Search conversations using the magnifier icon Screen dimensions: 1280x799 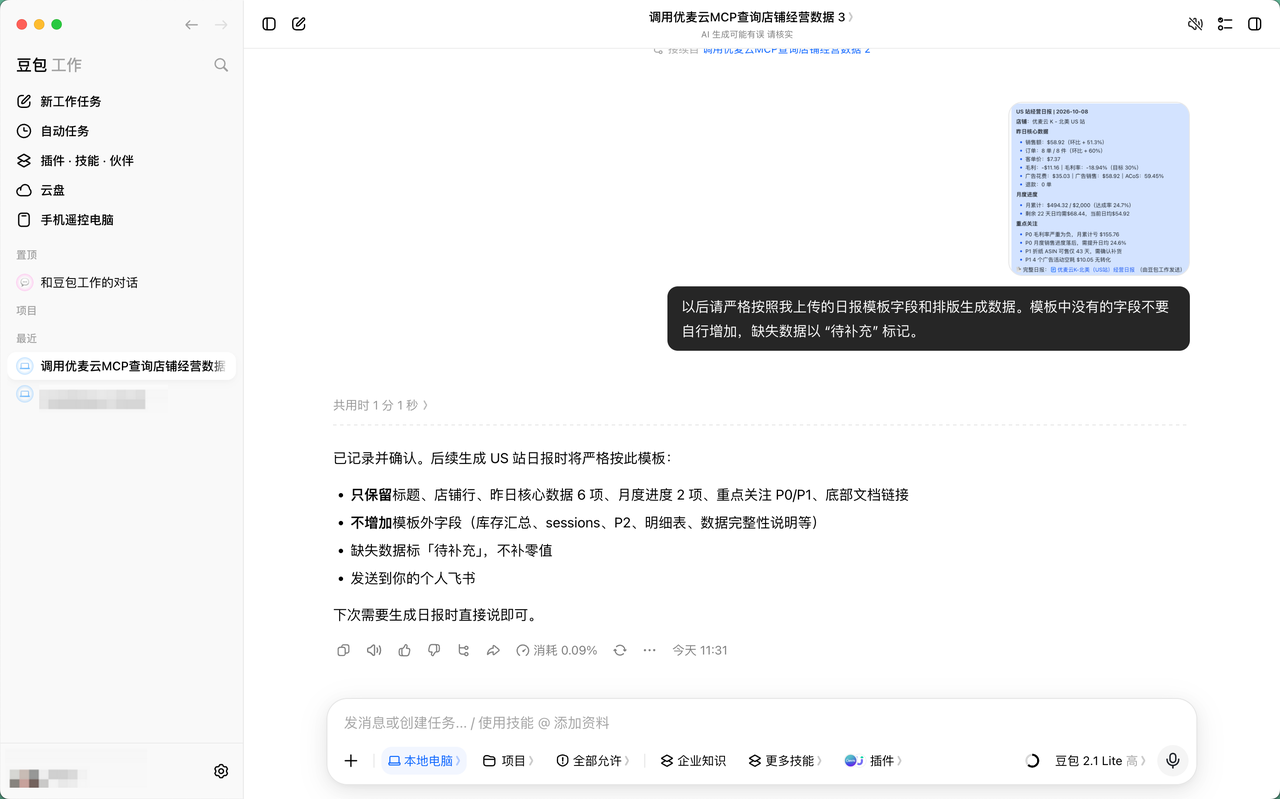tap(221, 65)
